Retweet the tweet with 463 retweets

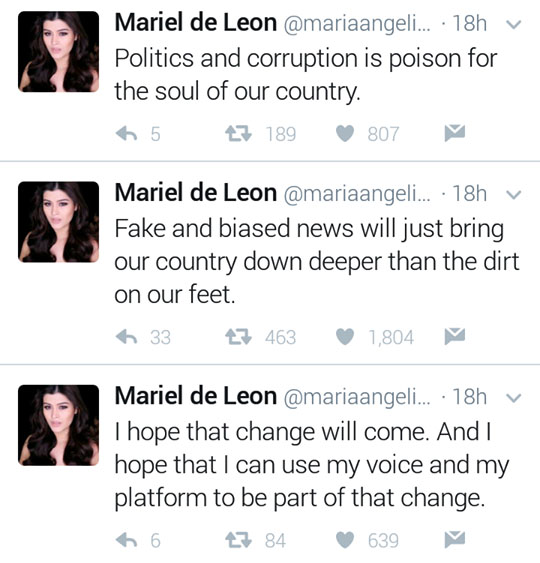(x=238, y=337)
